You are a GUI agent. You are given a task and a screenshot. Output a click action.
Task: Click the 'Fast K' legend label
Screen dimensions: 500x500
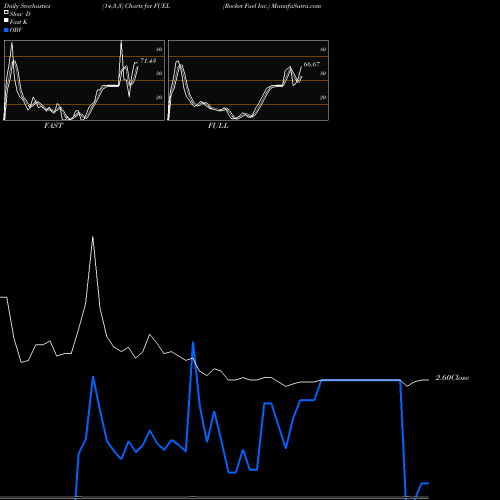19,22
